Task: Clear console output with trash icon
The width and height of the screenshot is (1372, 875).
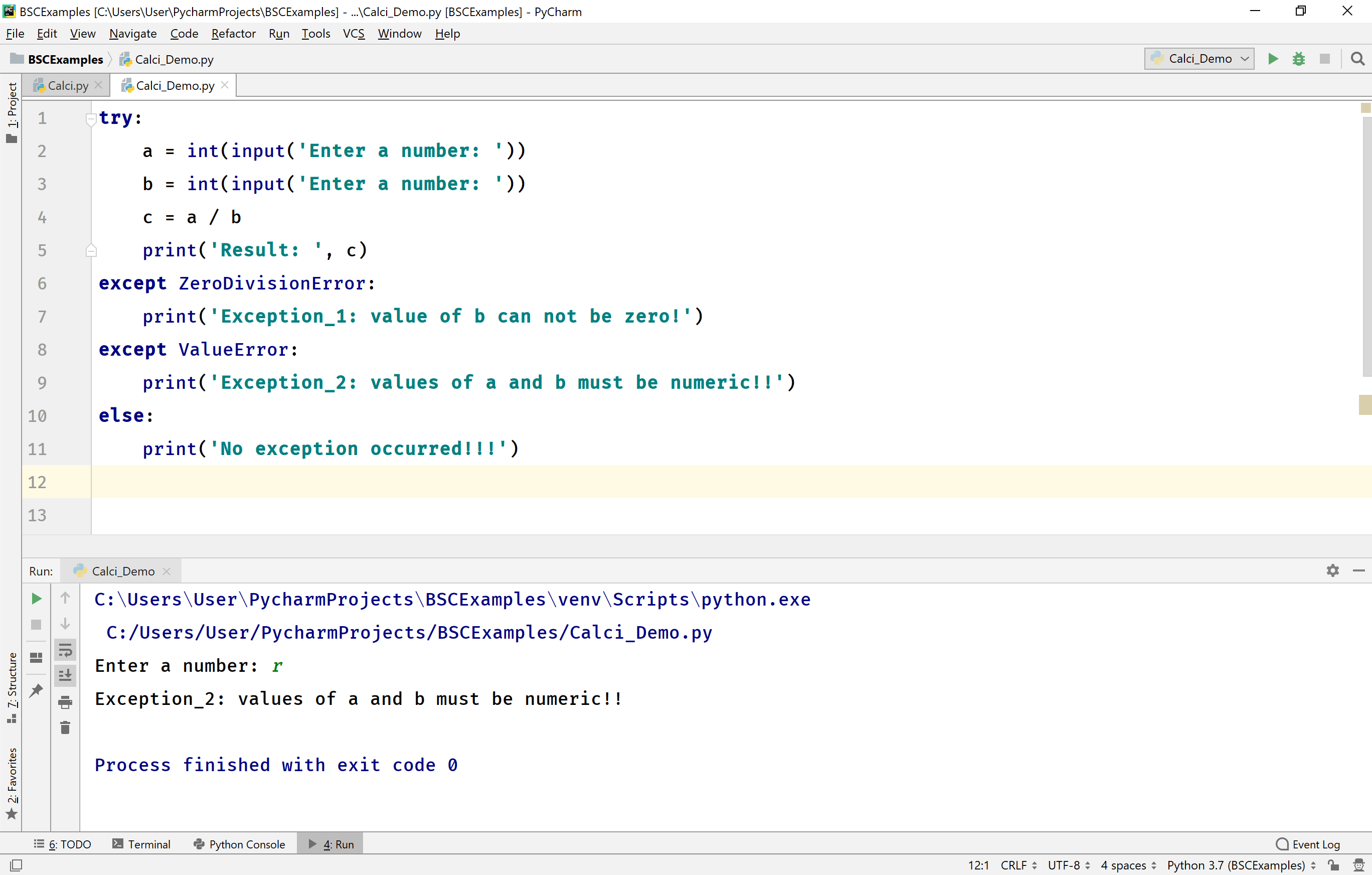Action: coord(65,727)
